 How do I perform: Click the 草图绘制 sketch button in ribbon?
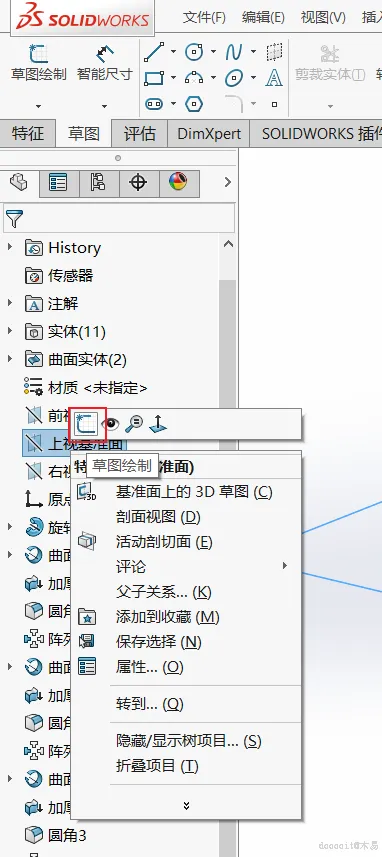coord(38,63)
